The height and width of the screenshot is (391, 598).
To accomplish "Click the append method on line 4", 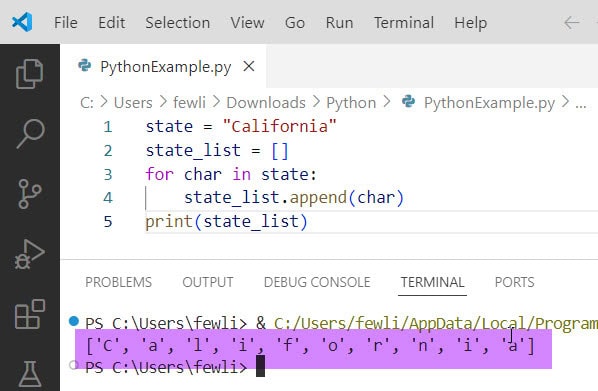I will tap(318, 198).
